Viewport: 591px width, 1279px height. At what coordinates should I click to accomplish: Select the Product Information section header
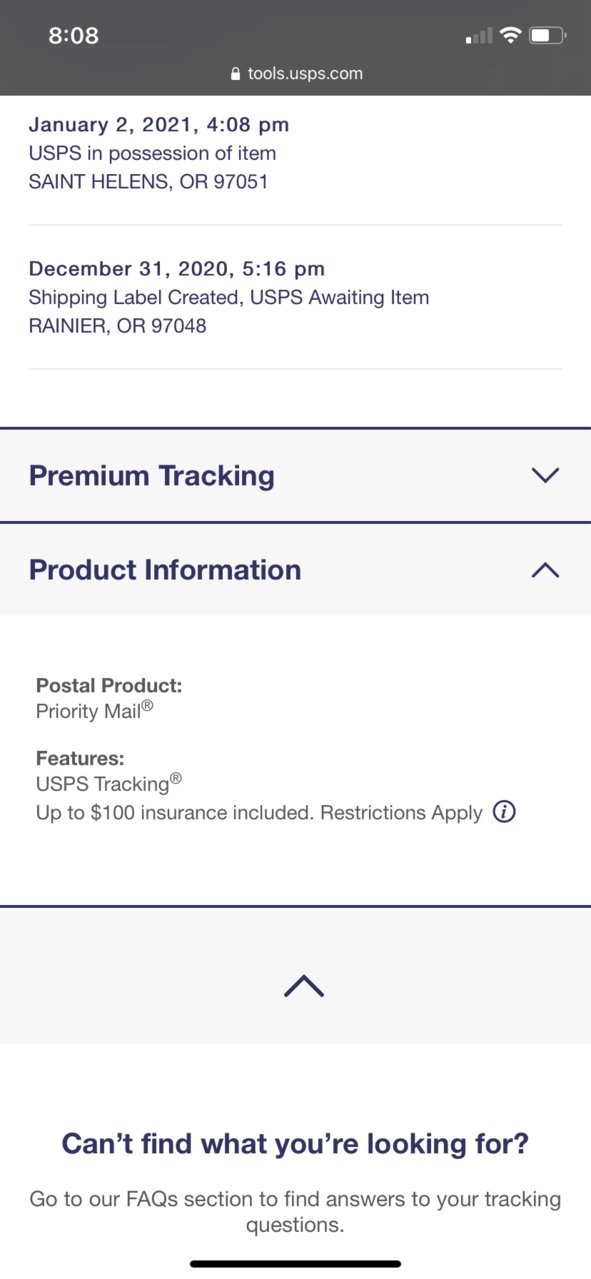pyautogui.click(x=295, y=570)
